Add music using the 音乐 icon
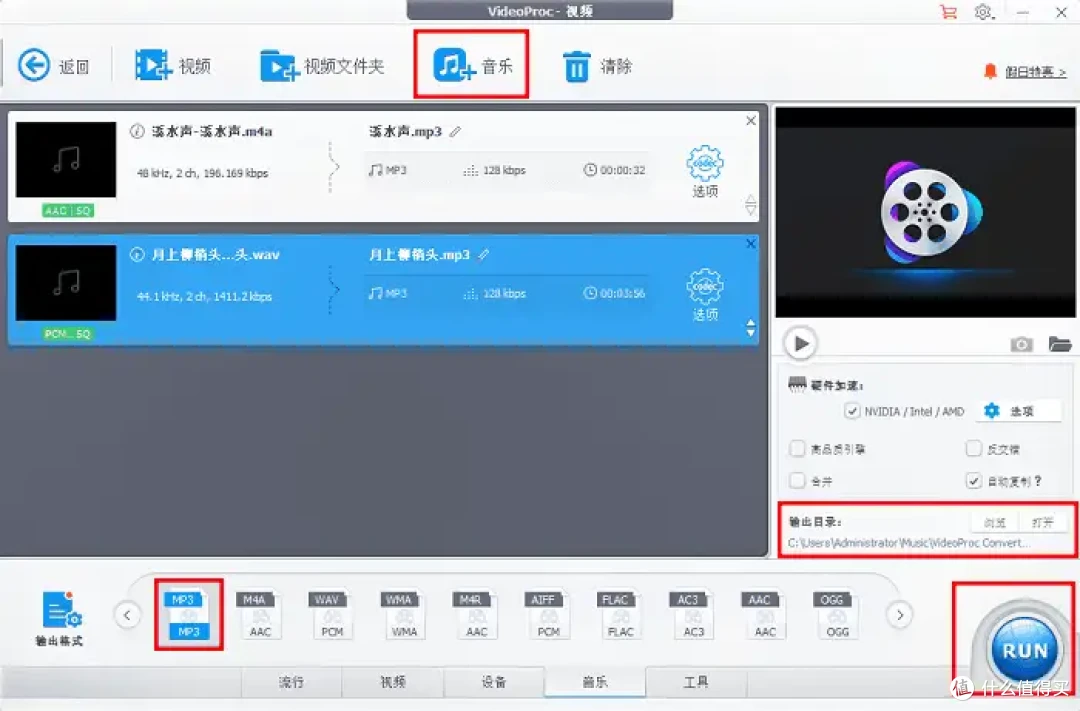 [455, 65]
